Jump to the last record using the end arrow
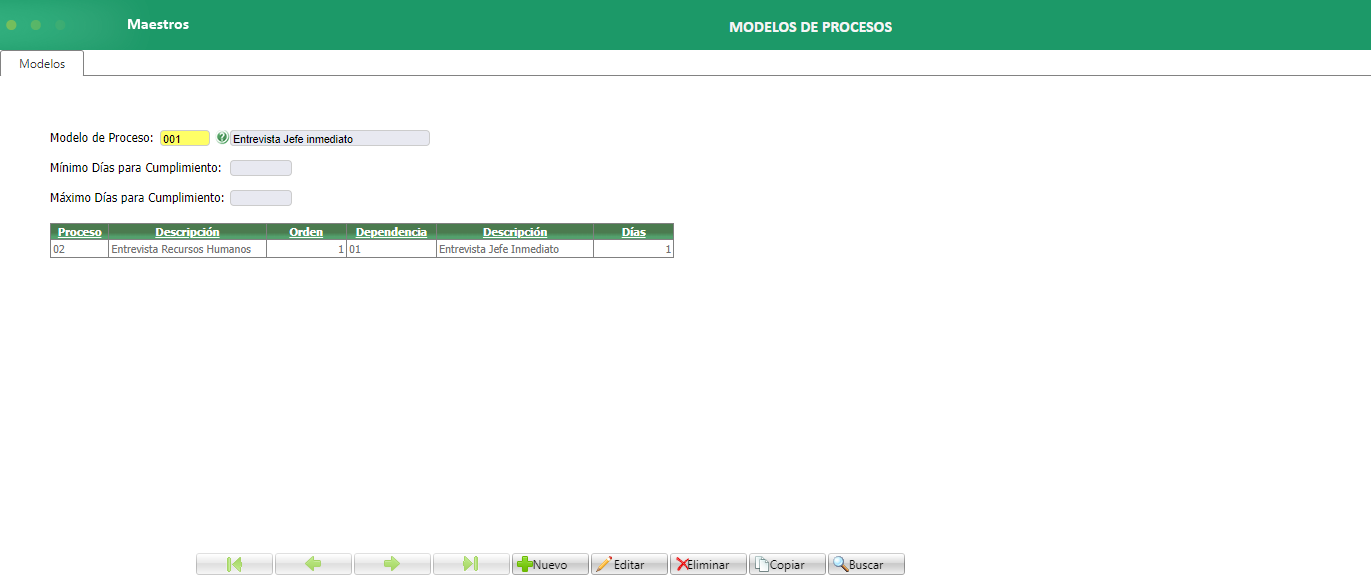 (x=470, y=563)
